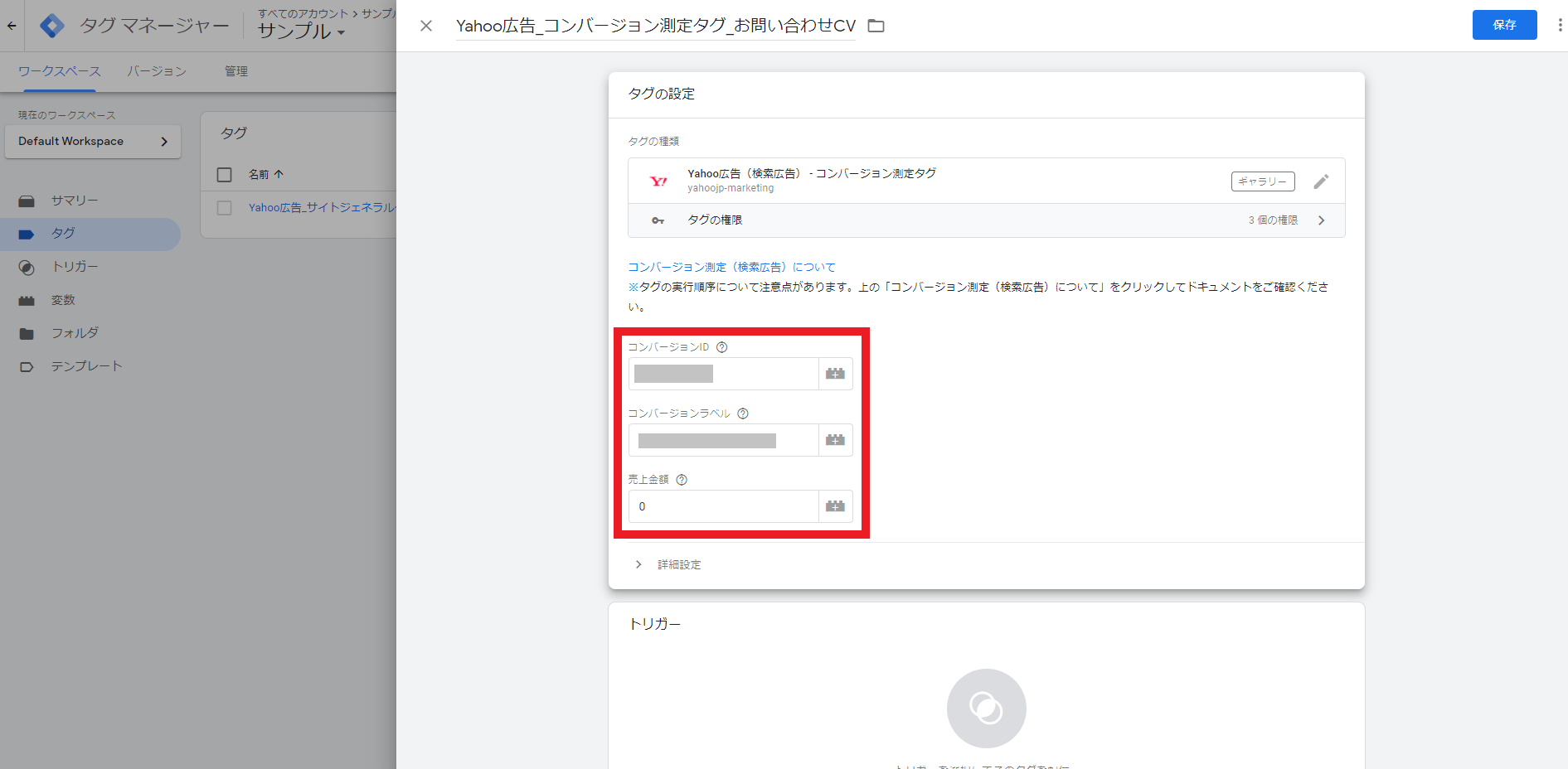Switch to ワークスペース tab
Viewport: 1568px width, 769px height.
(x=60, y=71)
